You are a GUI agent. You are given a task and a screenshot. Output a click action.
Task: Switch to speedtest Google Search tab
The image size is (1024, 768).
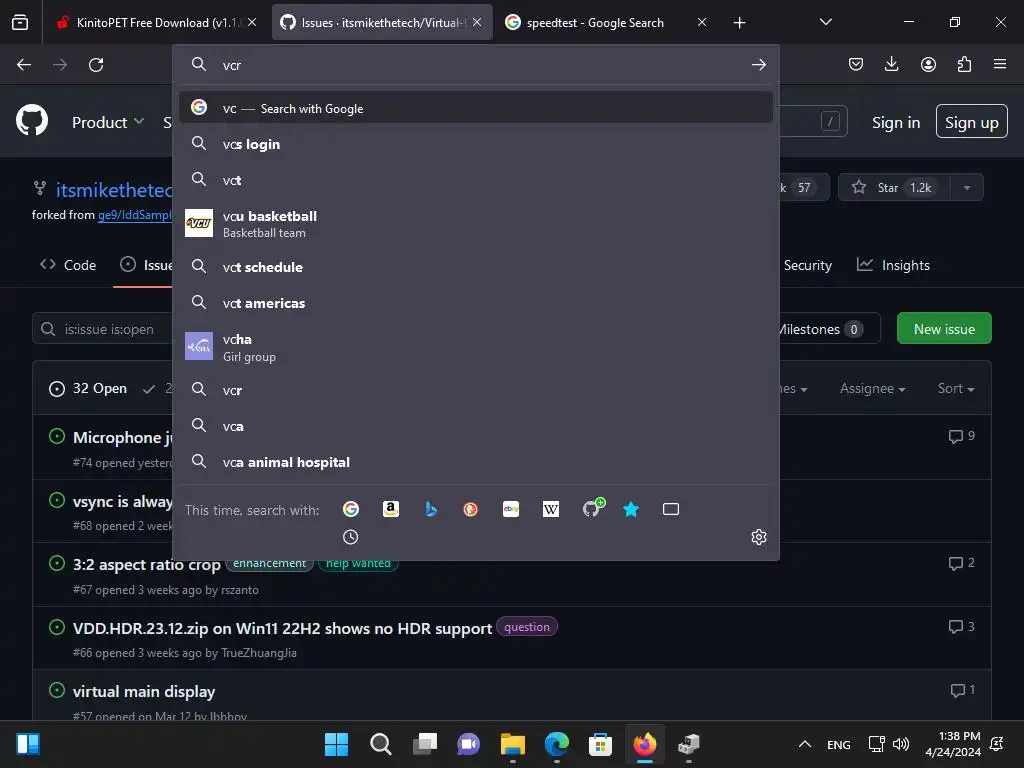coord(607,22)
